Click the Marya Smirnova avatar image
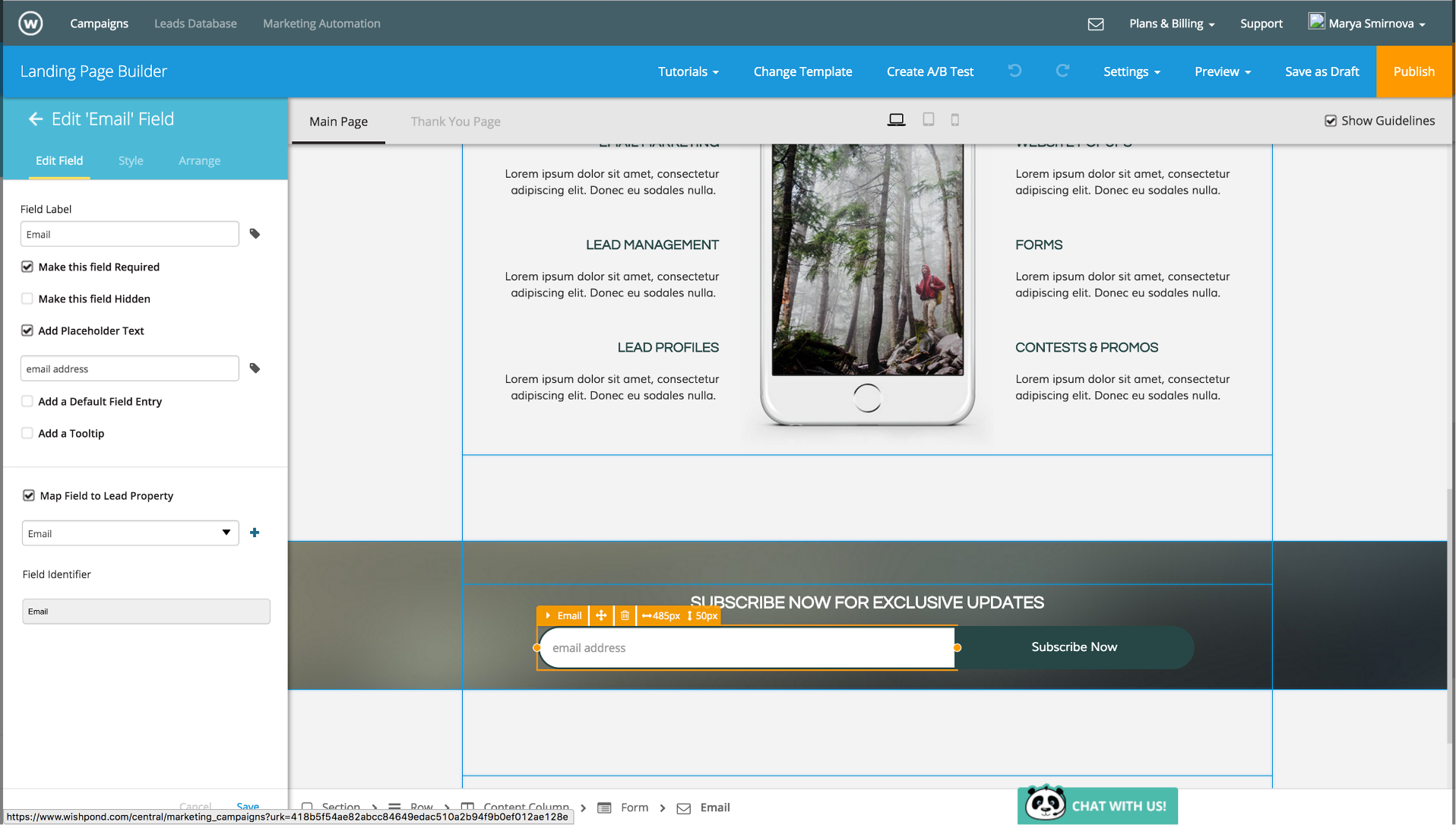Screen dimensions: 1456x825 pos(1316,21)
